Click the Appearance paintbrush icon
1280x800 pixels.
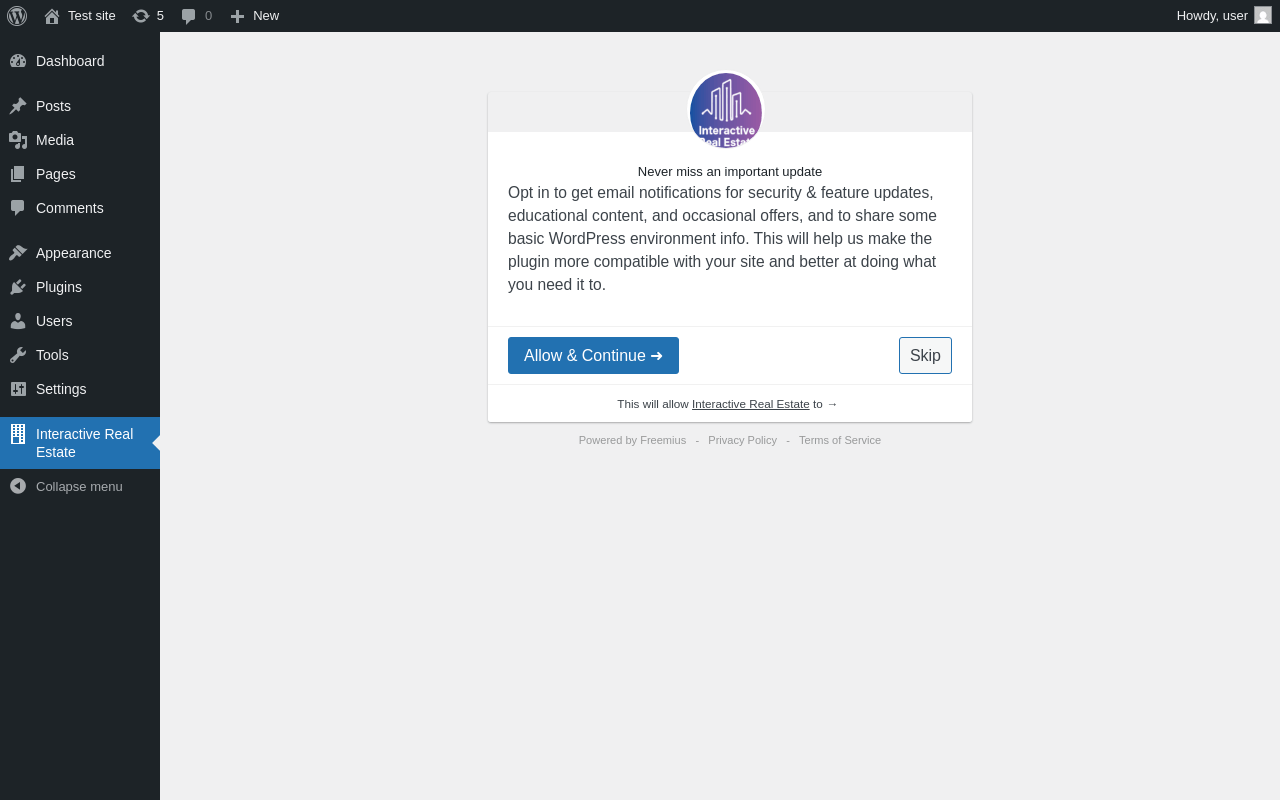click(x=18, y=253)
